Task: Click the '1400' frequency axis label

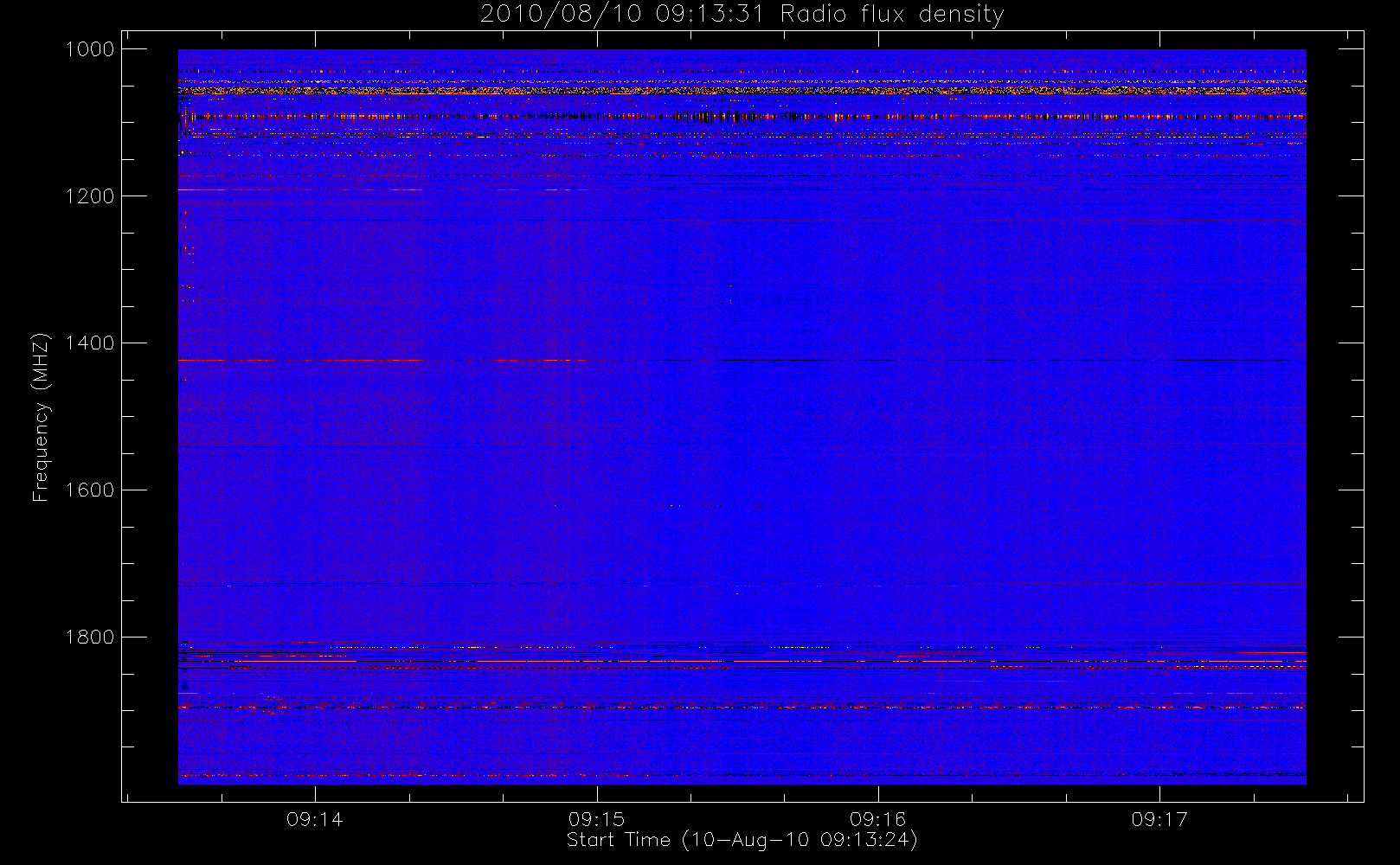Action: [x=90, y=343]
